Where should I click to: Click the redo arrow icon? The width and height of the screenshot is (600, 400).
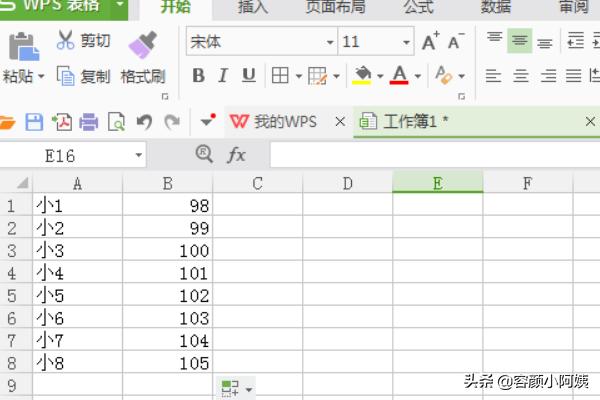coord(172,122)
